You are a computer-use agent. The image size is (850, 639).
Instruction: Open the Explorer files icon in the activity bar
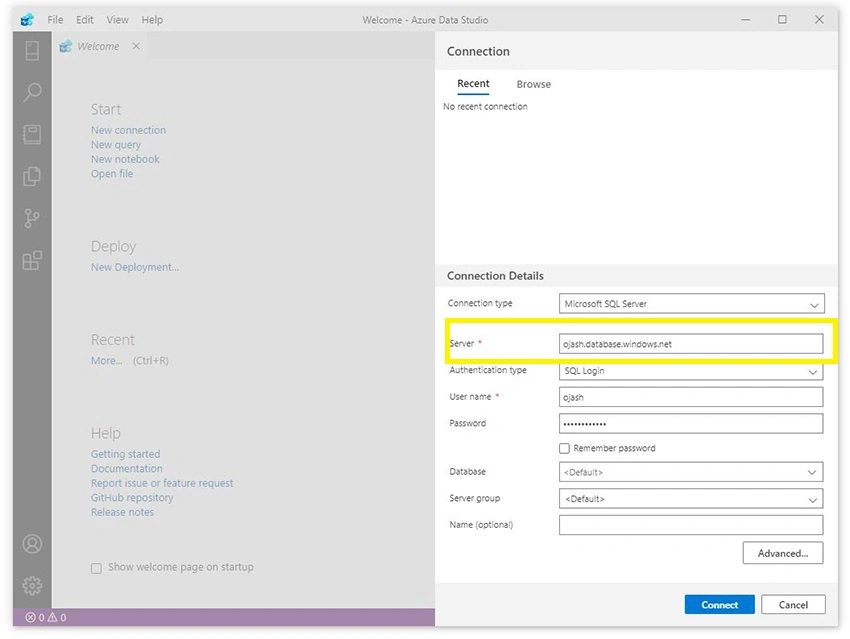[x=32, y=177]
